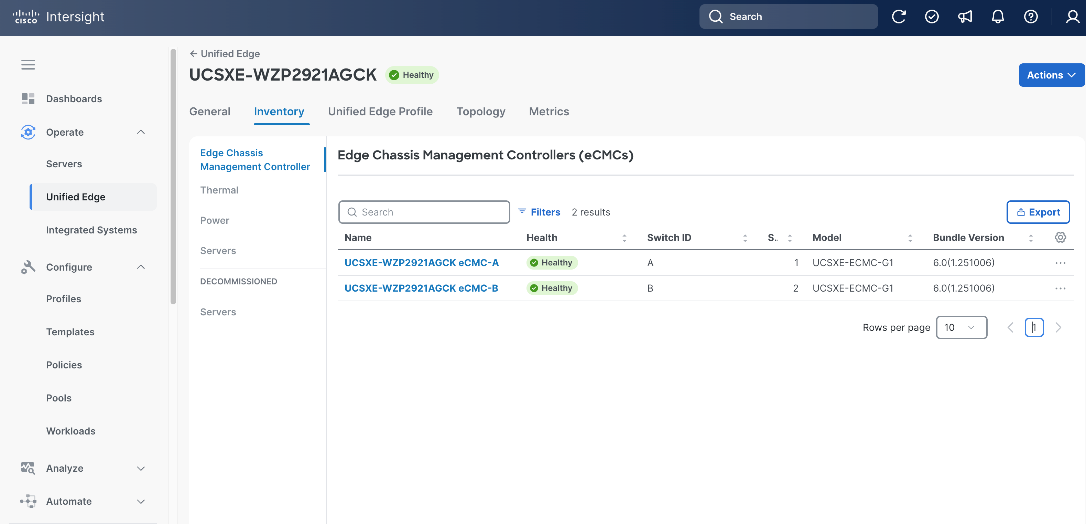
Task: Open UCSXE-WZP2921AGCK eCMC-B link
Action: (421, 288)
